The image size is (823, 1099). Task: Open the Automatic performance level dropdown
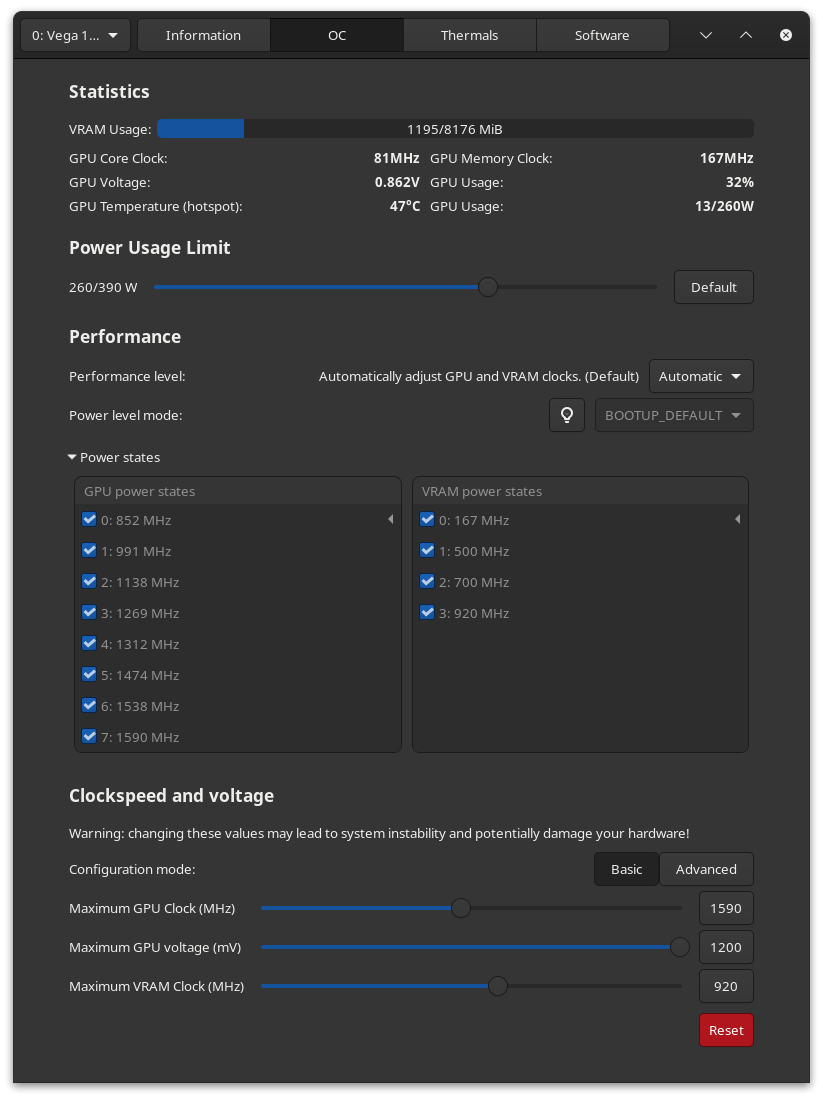click(701, 376)
